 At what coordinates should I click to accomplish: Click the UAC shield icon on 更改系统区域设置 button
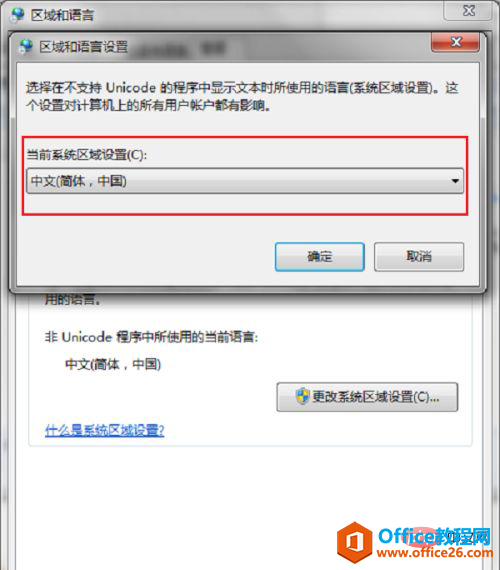click(x=302, y=397)
